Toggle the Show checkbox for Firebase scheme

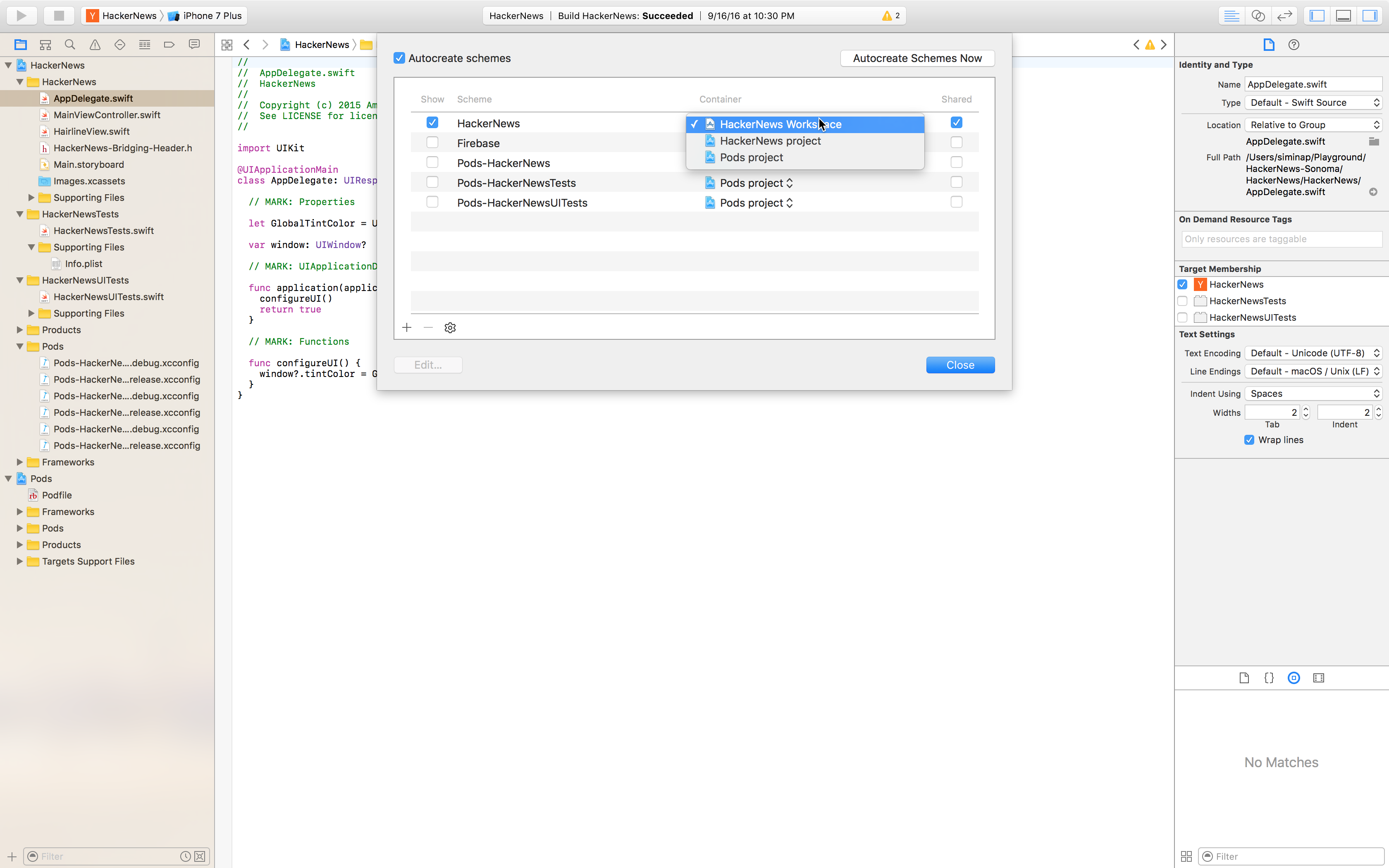click(x=431, y=142)
